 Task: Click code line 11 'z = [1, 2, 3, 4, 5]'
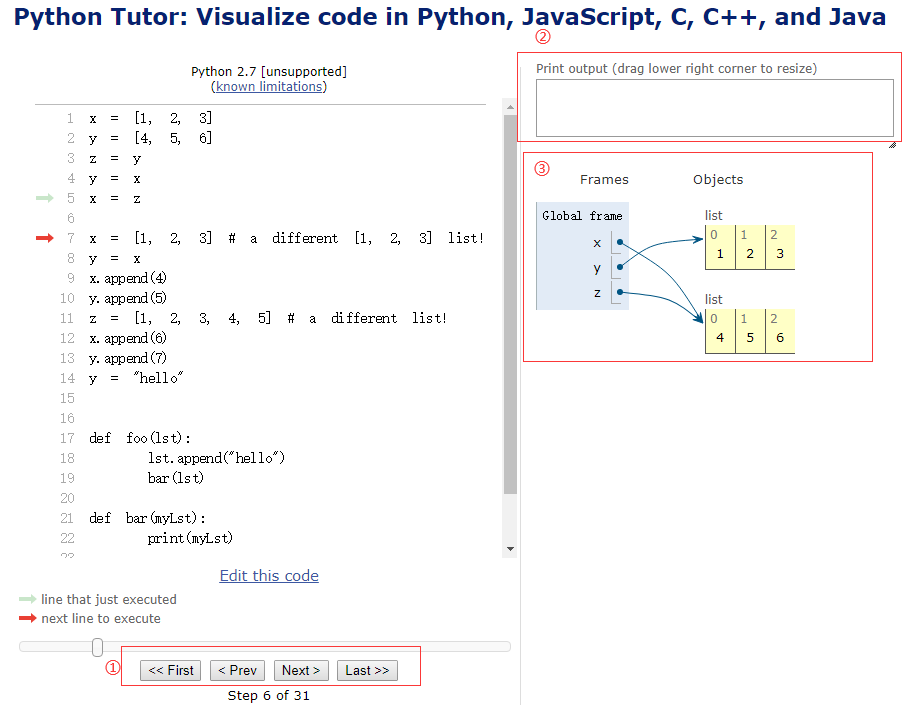point(268,318)
